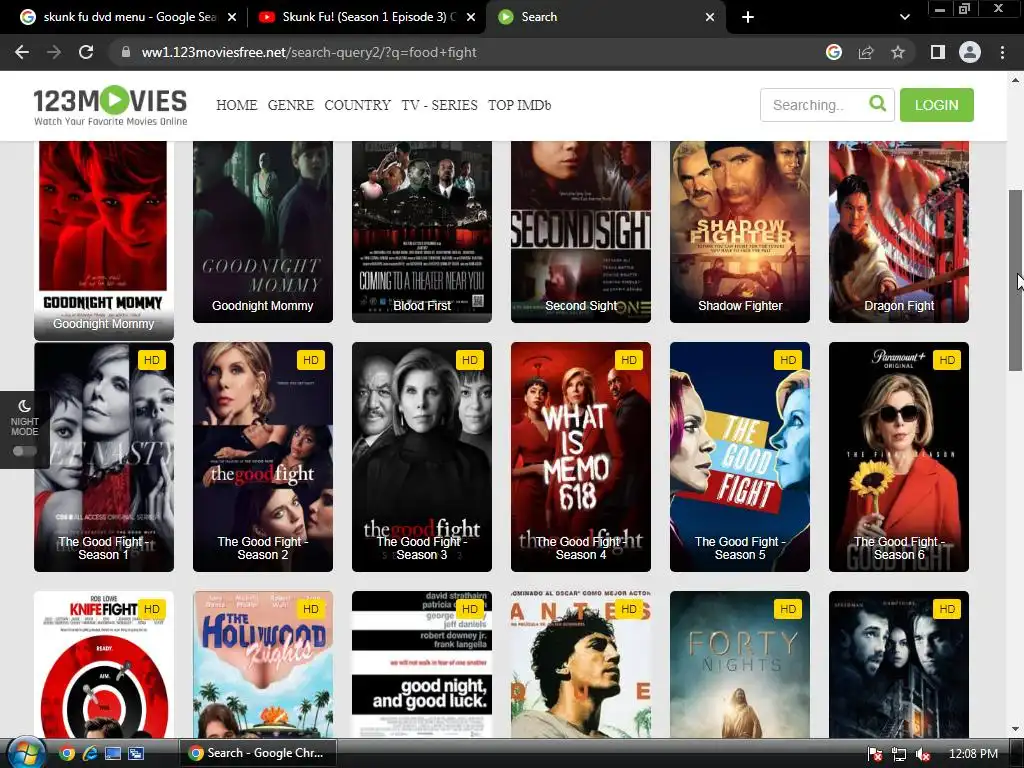
Task: Open the red Goodnight Mommy poster
Action: [x=104, y=239]
